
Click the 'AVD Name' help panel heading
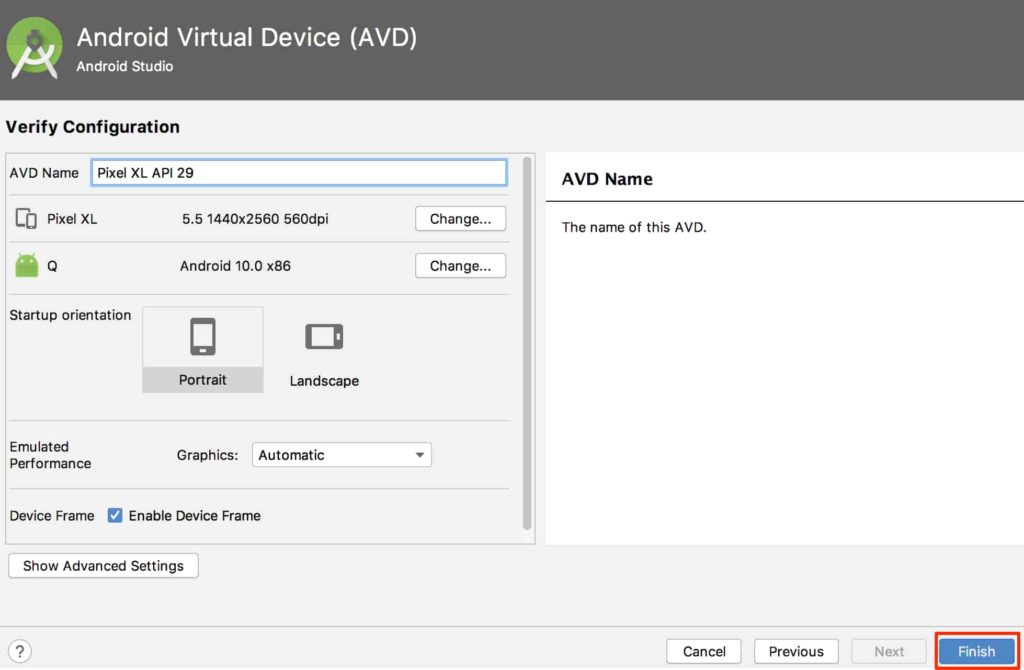(607, 179)
